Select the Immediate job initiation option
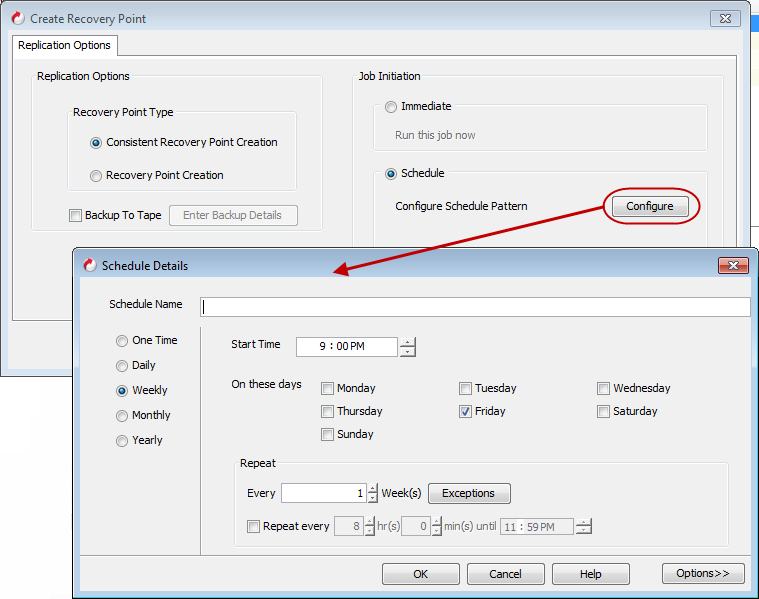This screenshot has height=599, width=759. click(391, 106)
